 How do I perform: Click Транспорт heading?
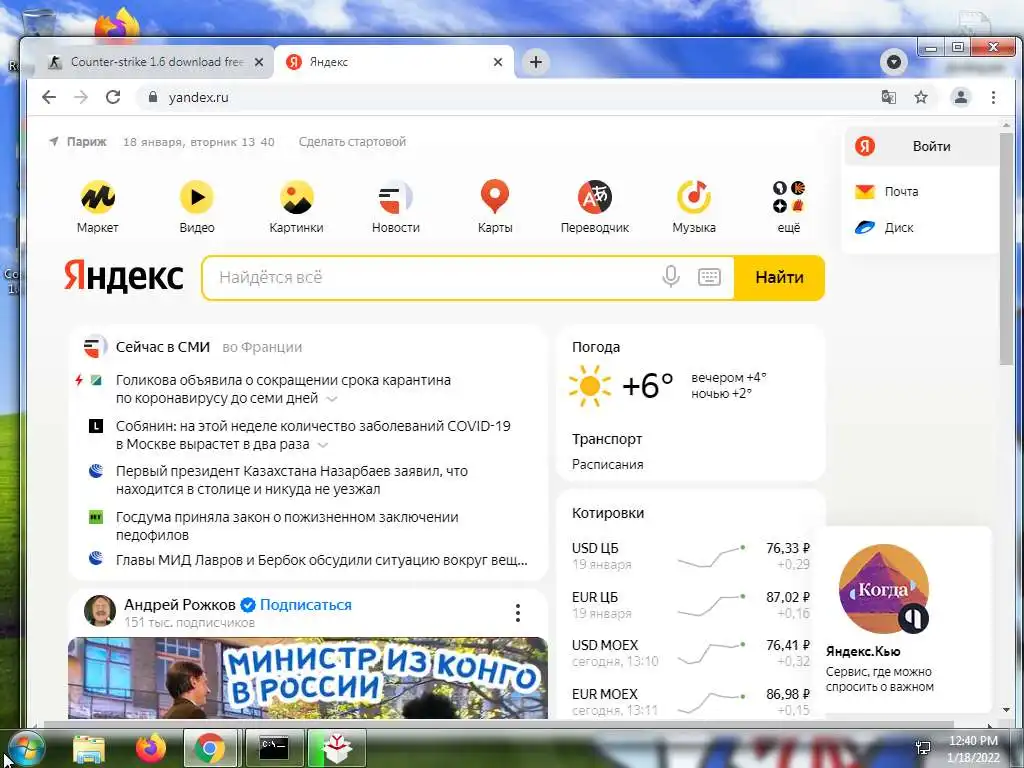click(607, 439)
